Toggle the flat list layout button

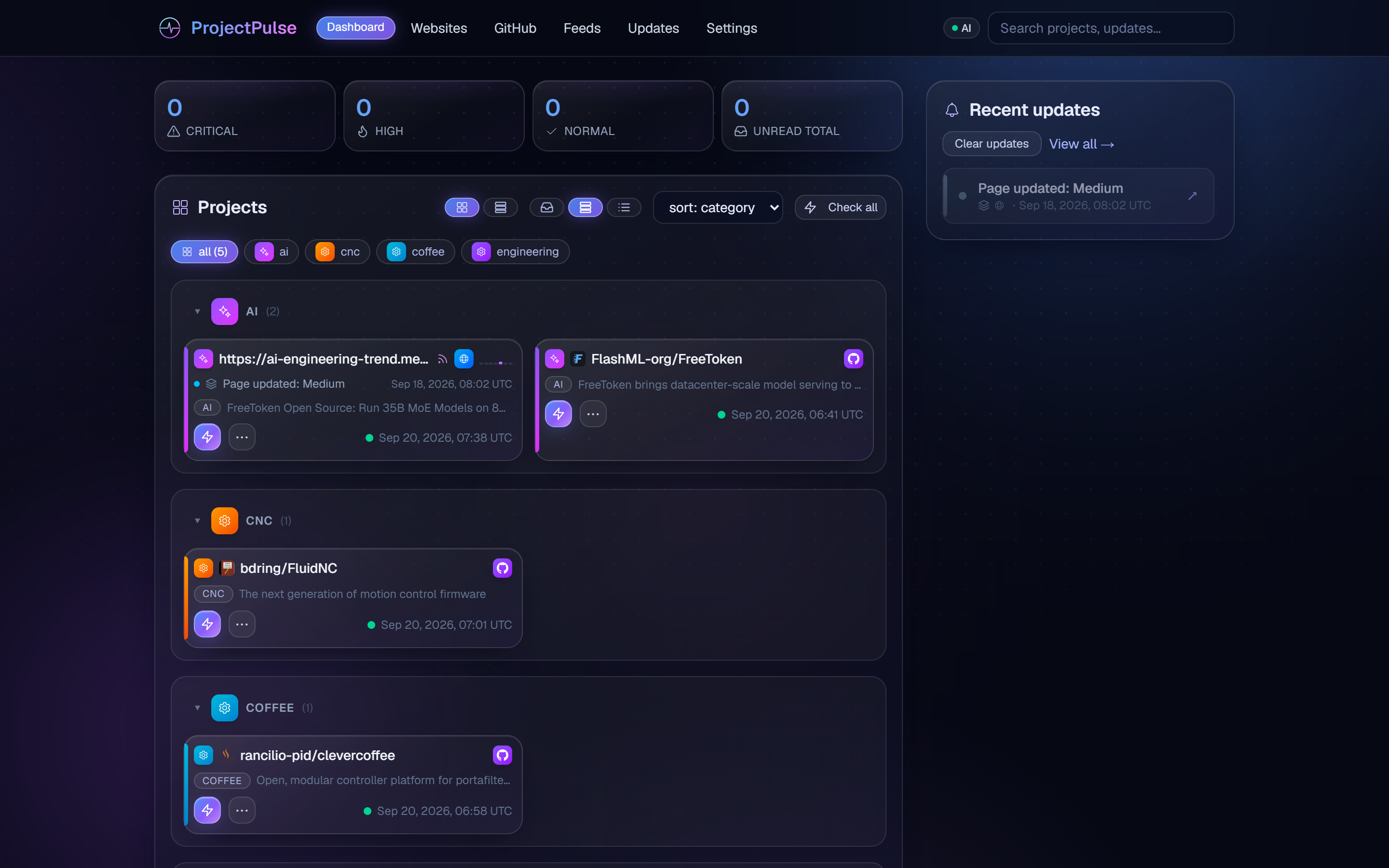[624, 207]
